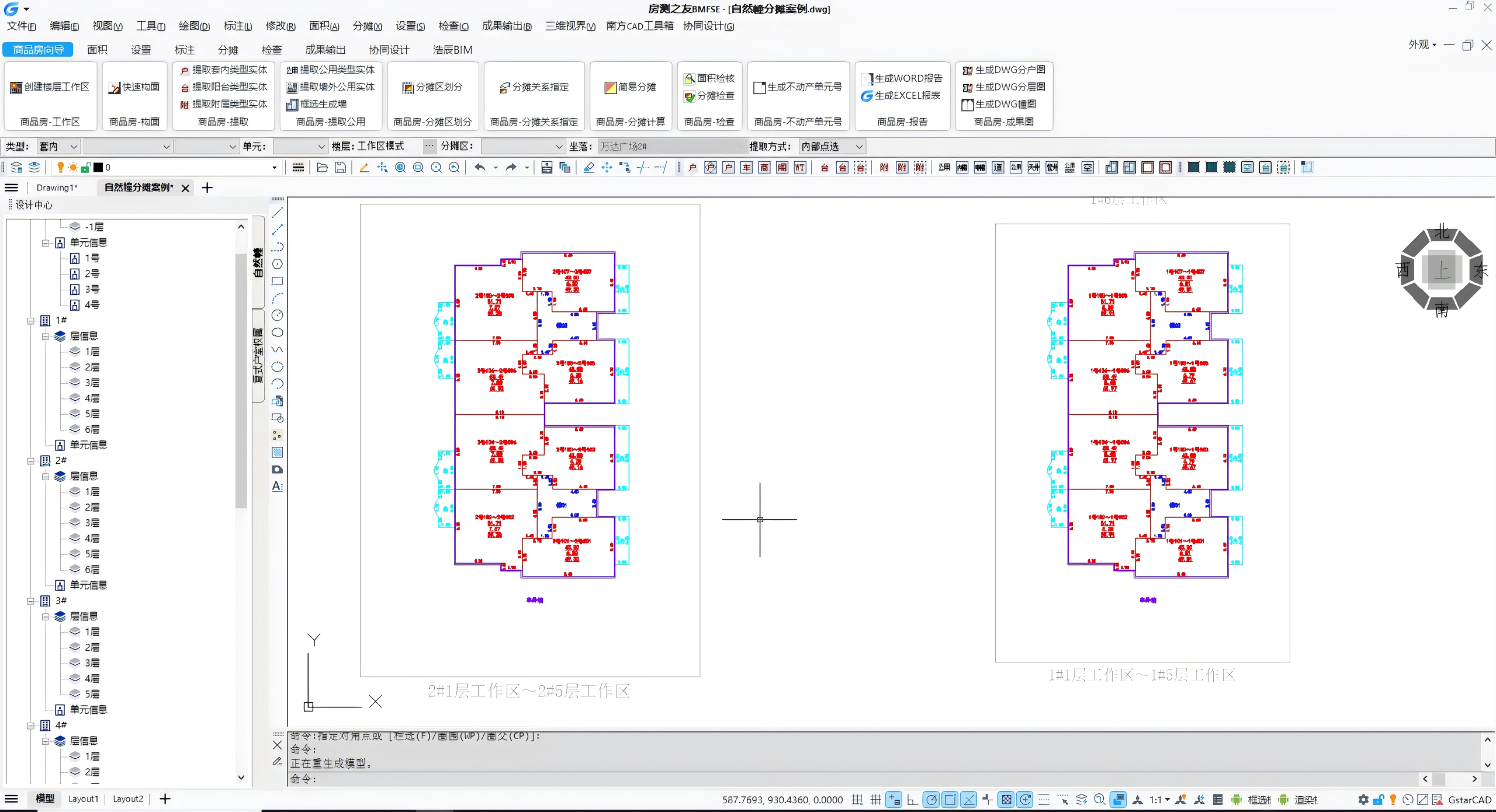1496x812 pixels.
Task: Open the 类型 套内 dropdown
Action: point(58,147)
